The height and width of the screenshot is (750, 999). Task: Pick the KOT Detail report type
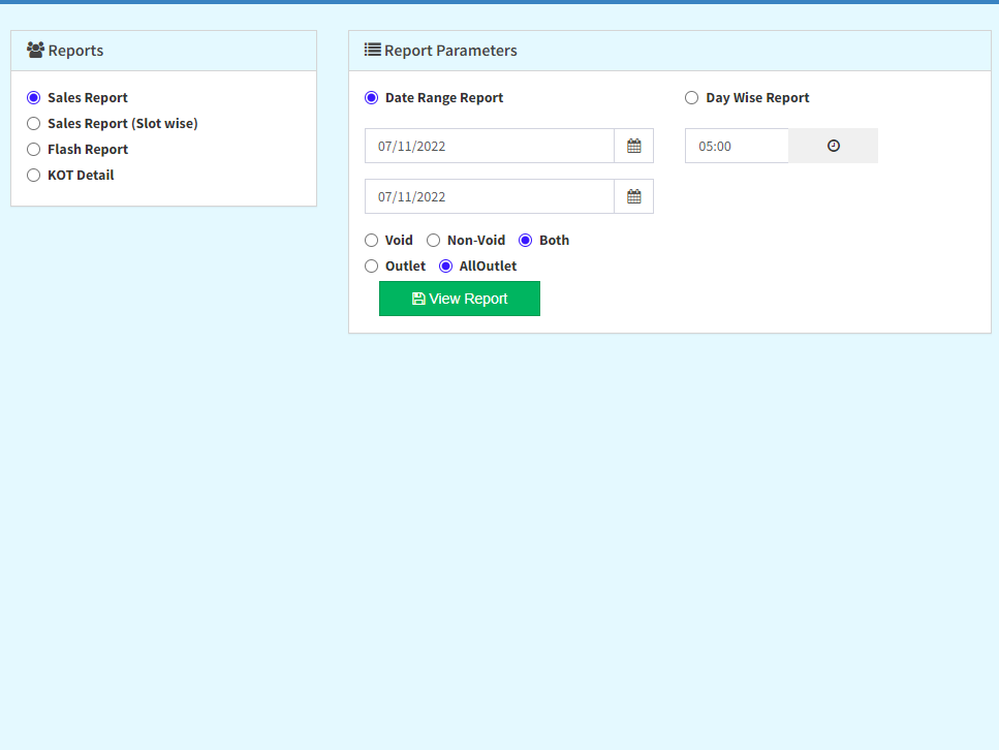coord(34,176)
